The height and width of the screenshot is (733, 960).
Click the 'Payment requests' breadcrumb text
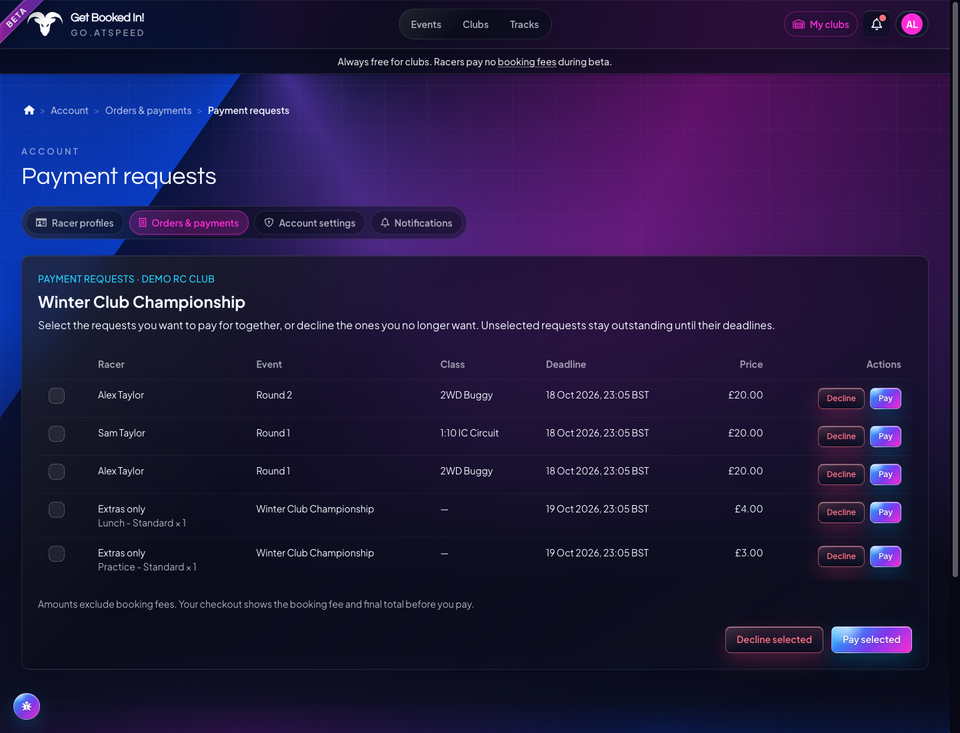pyautogui.click(x=249, y=110)
